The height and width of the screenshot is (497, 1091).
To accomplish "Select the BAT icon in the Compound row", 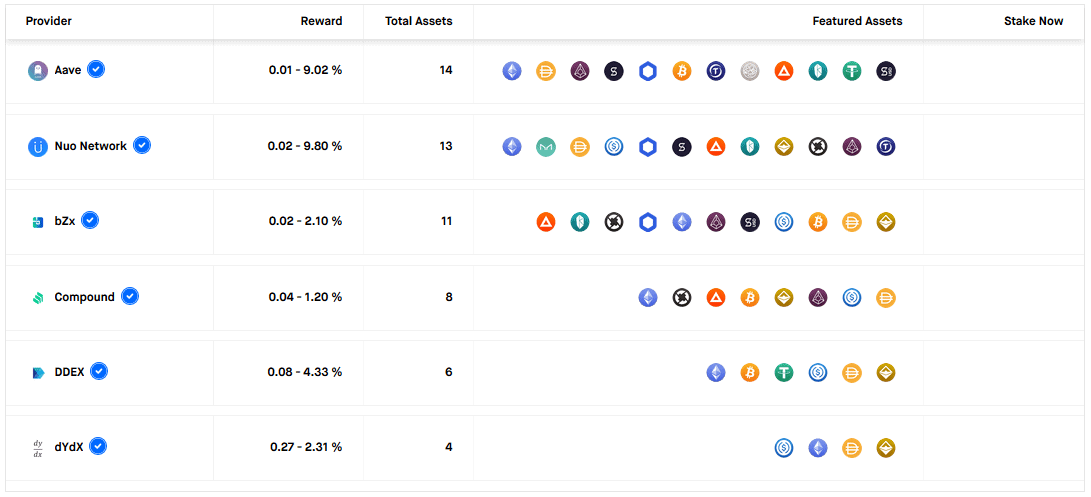I will pos(716,297).
